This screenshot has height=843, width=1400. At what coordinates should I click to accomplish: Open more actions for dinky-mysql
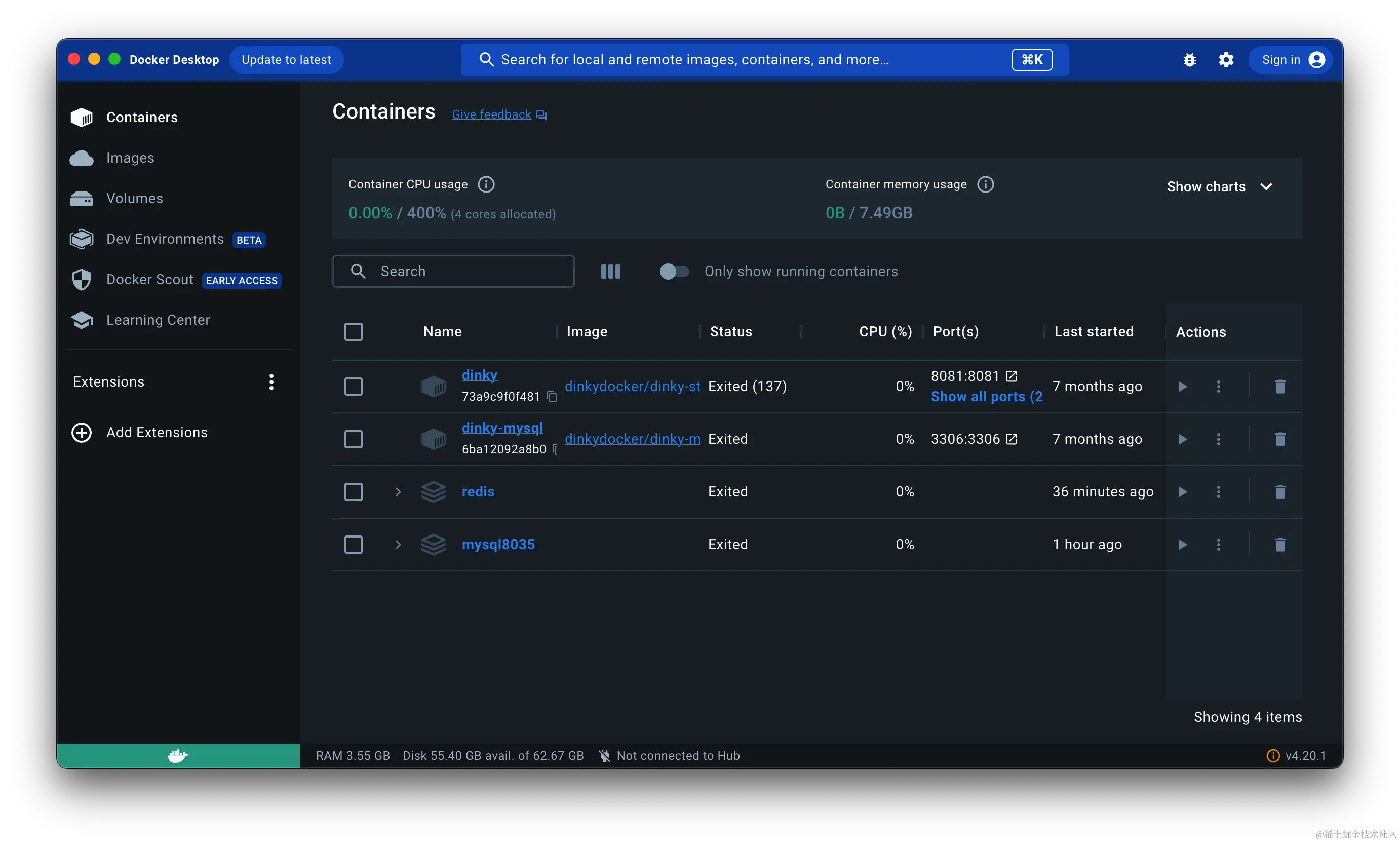(x=1218, y=439)
